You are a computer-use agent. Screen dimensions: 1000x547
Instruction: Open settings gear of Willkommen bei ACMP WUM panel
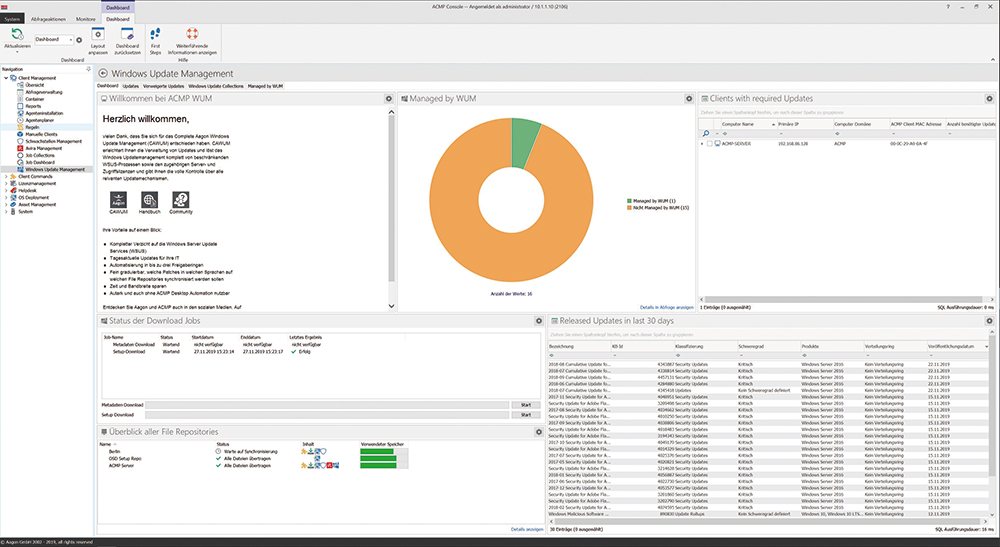click(x=388, y=99)
